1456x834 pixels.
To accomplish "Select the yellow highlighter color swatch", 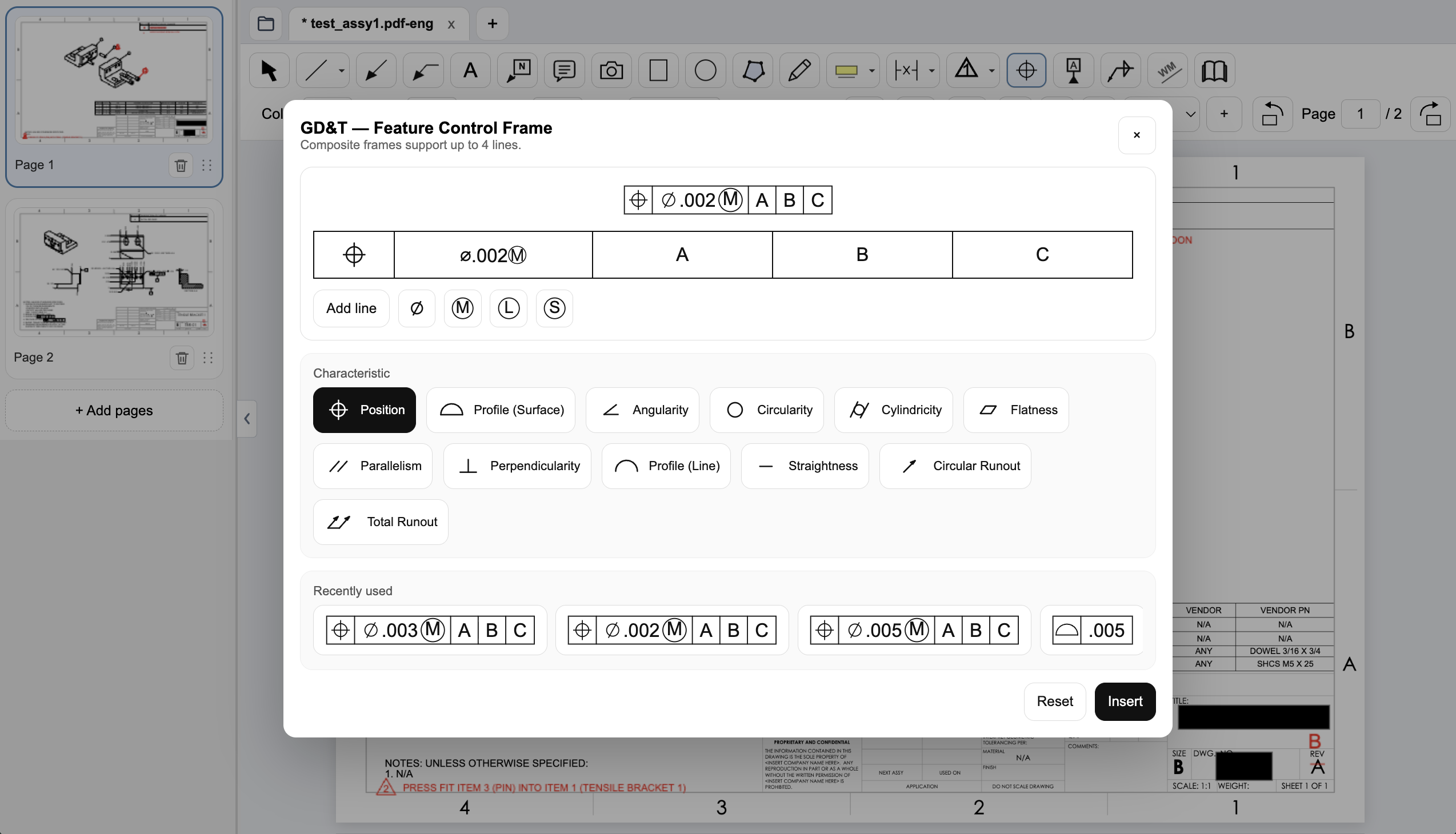I will pos(846,71).
